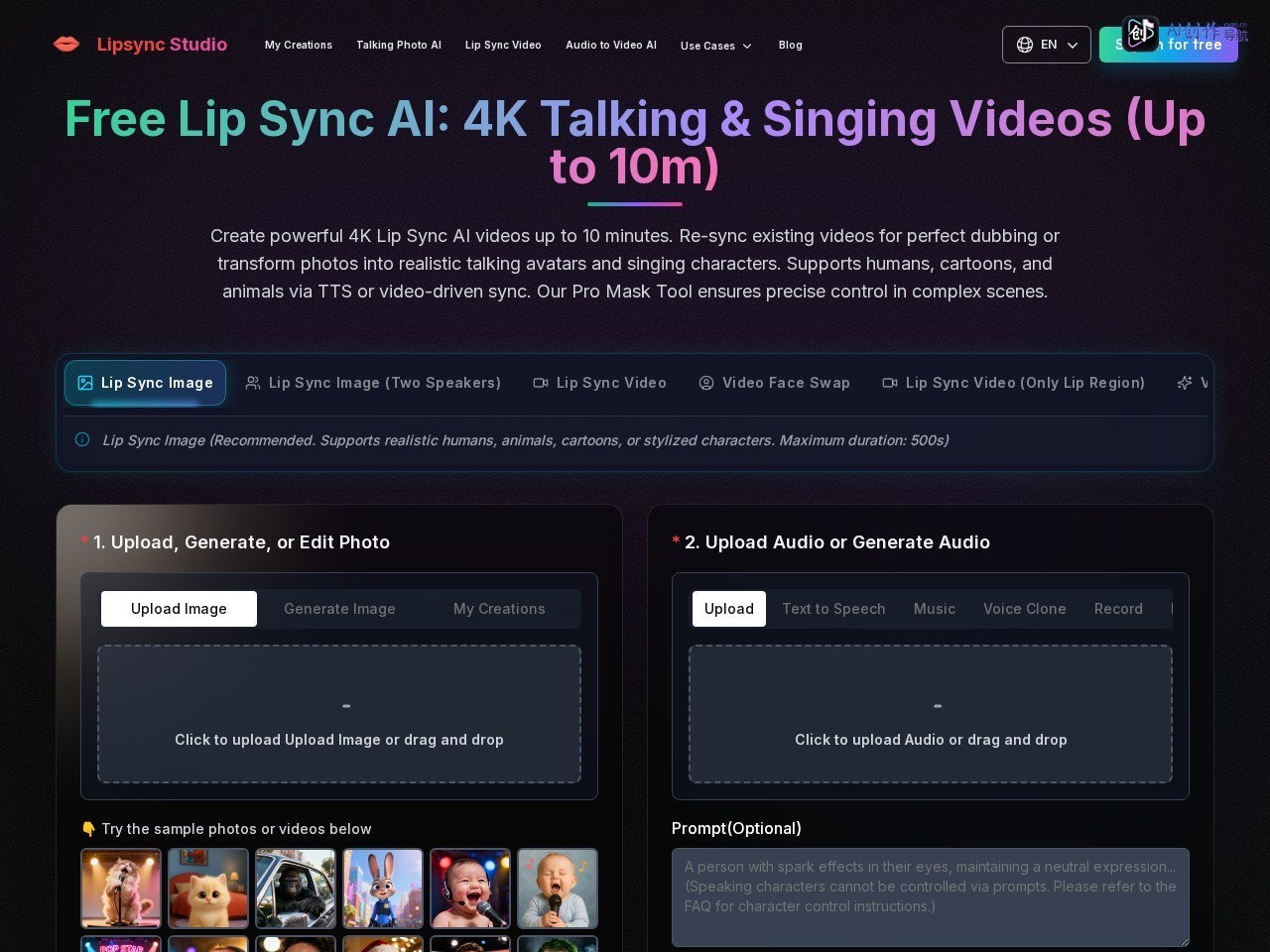The height and width of the screenshot is (952, 1270).
Task: Choose the laughing baby with headset sample
Action: [x=470, y=889]
